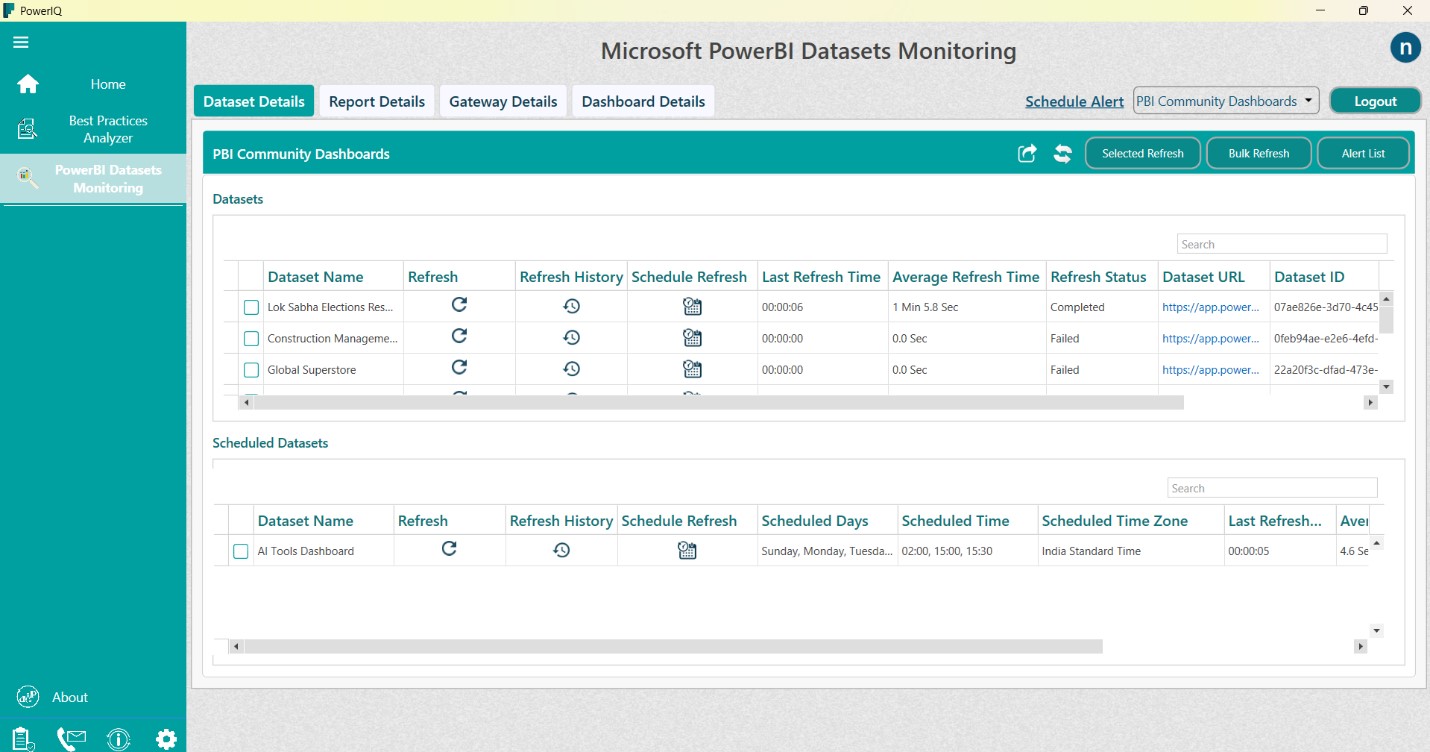The image size is (1430, 752).
Task: Switch to the Dataset Details tab
Action: click(254, 101)
